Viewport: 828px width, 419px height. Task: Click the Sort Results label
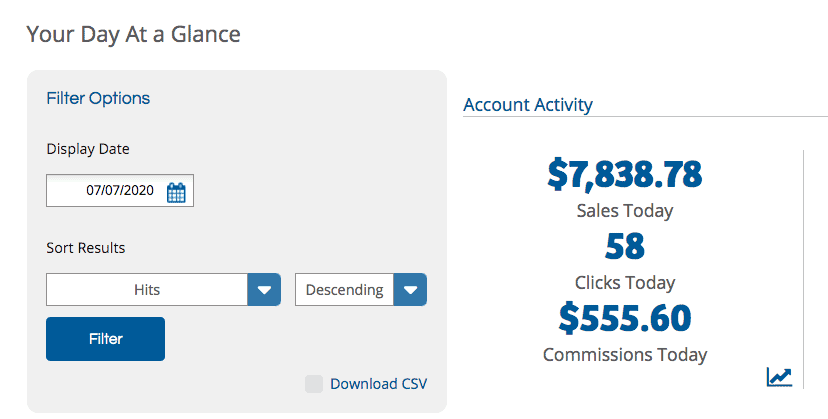86,247
